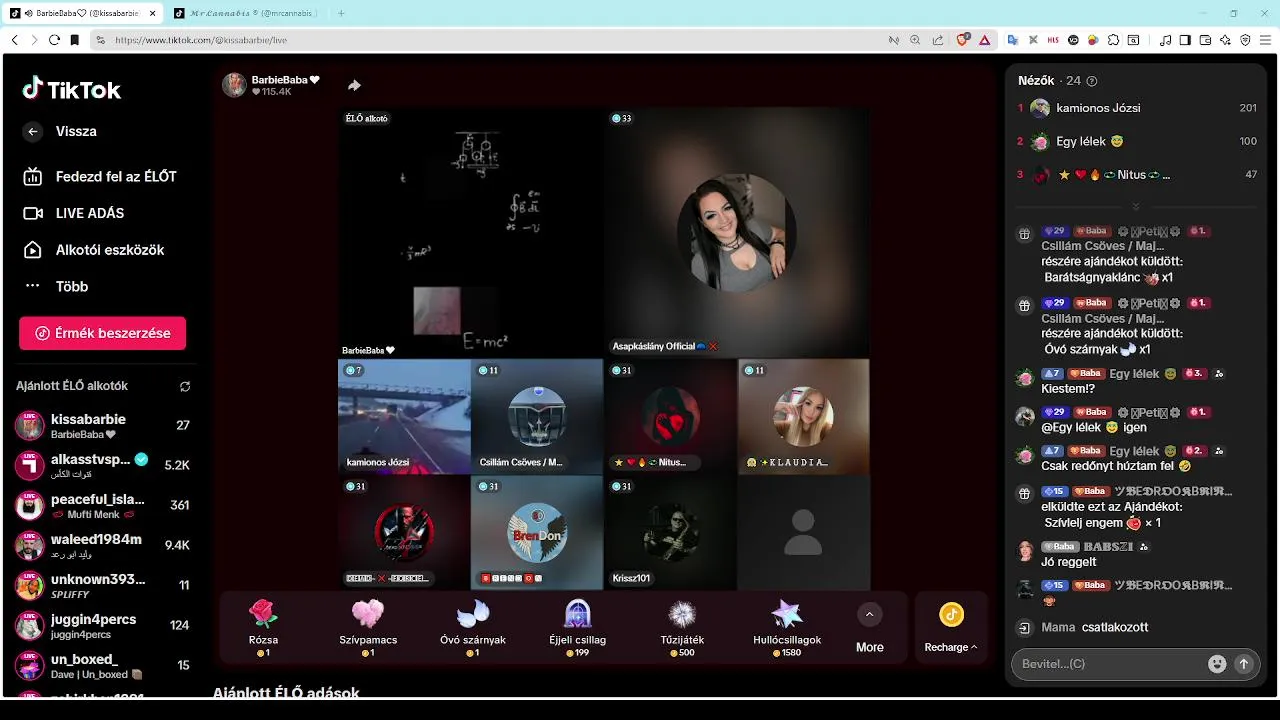1280x720 pixels.
Task: Send an Éjjeli csillag gift
Action: click(x=578, y=627)
